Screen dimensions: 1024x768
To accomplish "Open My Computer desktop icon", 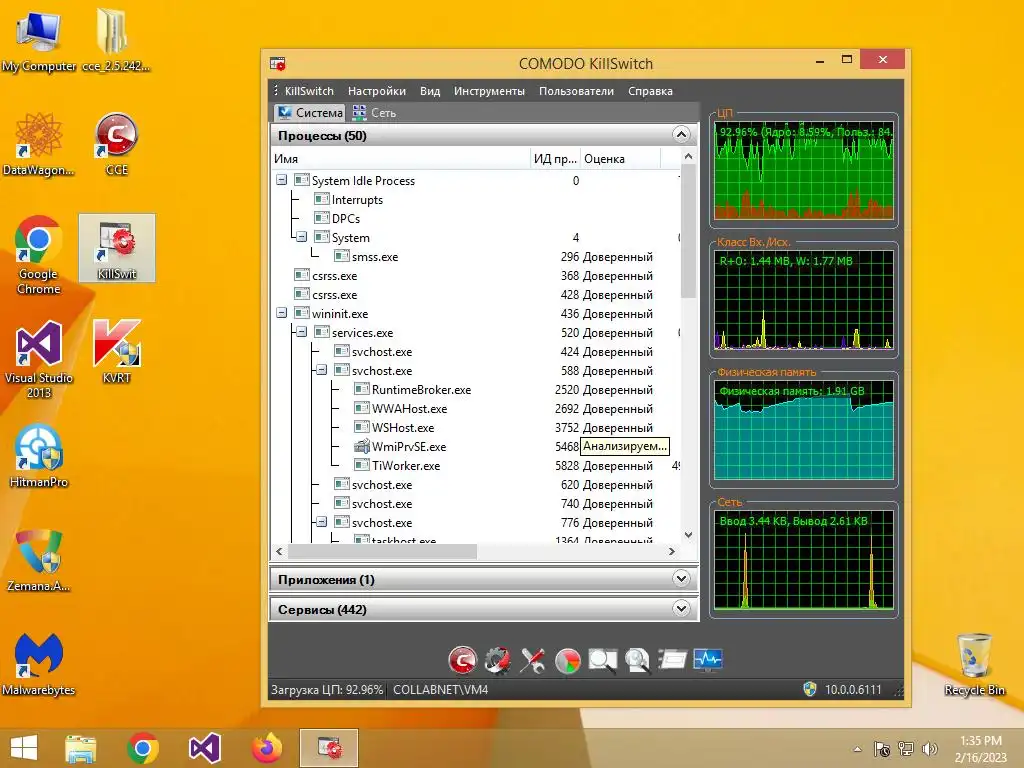I will [39, 40].
